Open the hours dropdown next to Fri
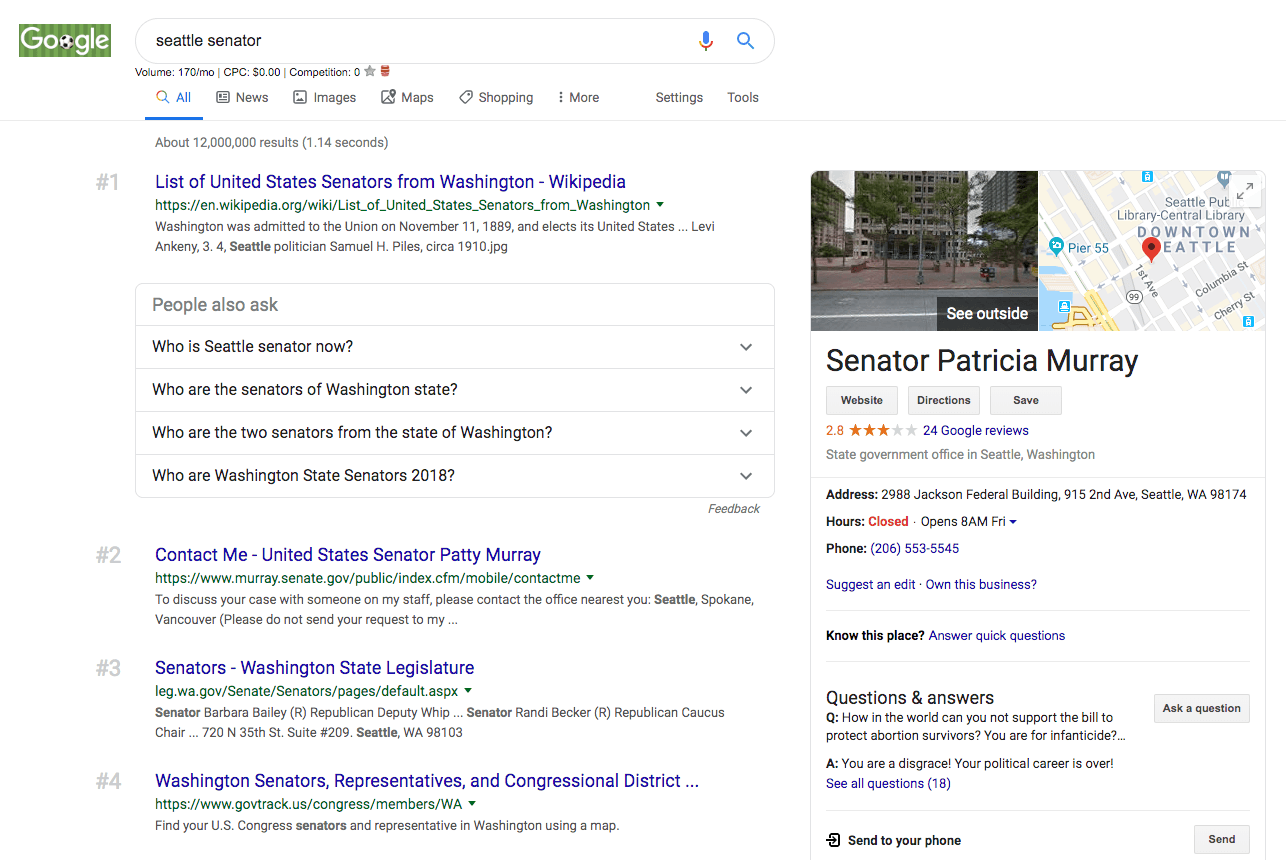 (x=1013, y=522)
